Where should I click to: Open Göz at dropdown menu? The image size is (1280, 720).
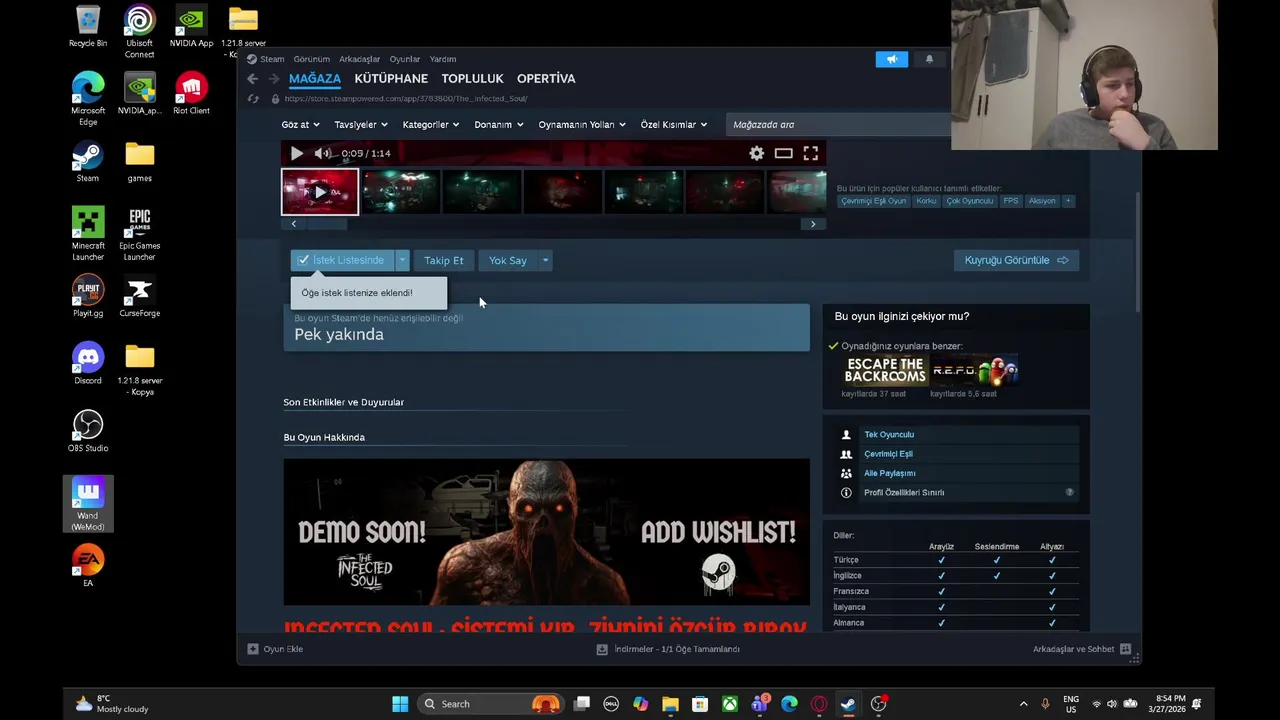pos(300,125)
